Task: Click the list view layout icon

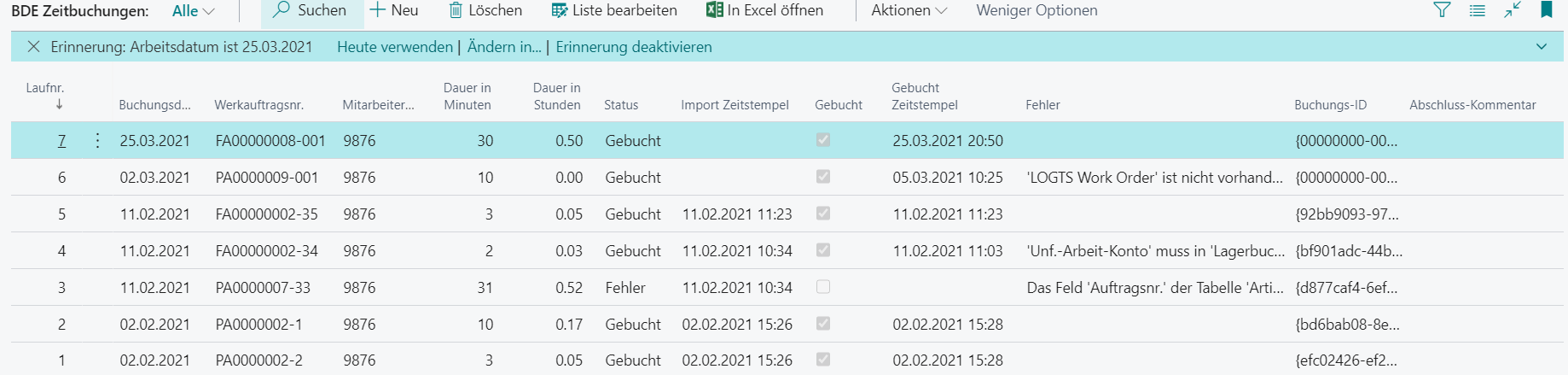Action: pyautogui.click(x=1478, y=10)
